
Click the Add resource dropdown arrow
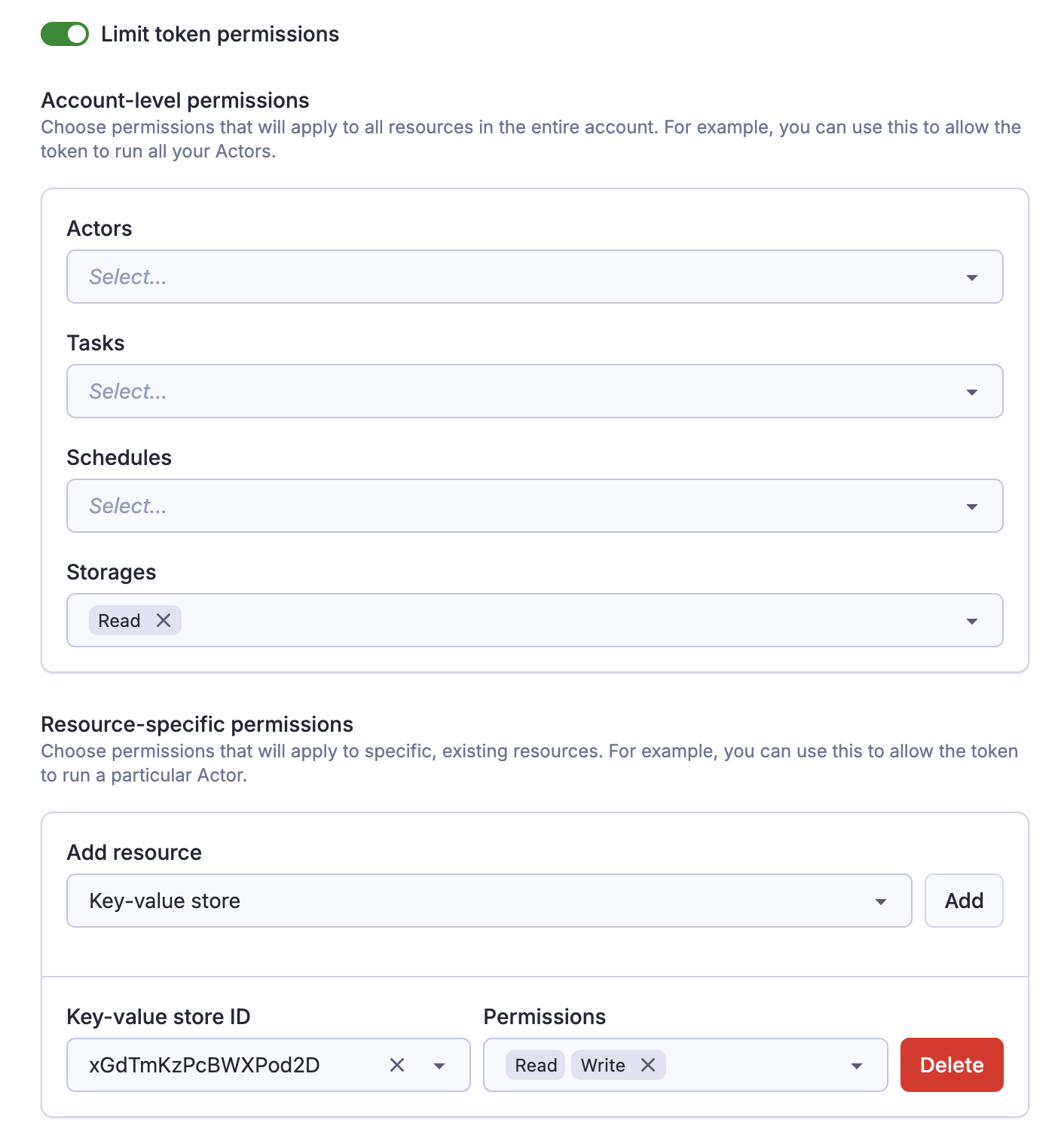881,901
